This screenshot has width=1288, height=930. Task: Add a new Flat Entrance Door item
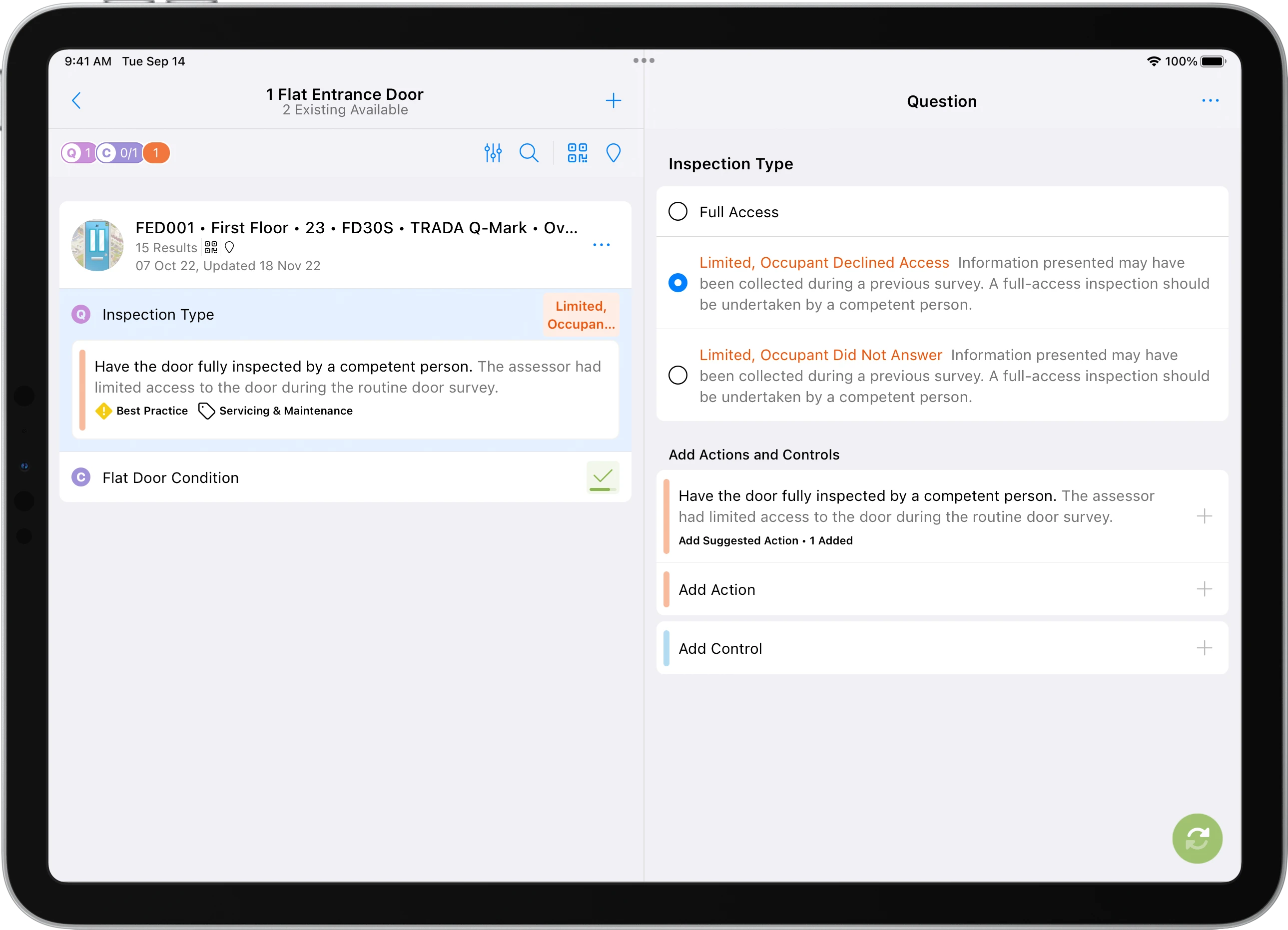(x=614, y=100)
